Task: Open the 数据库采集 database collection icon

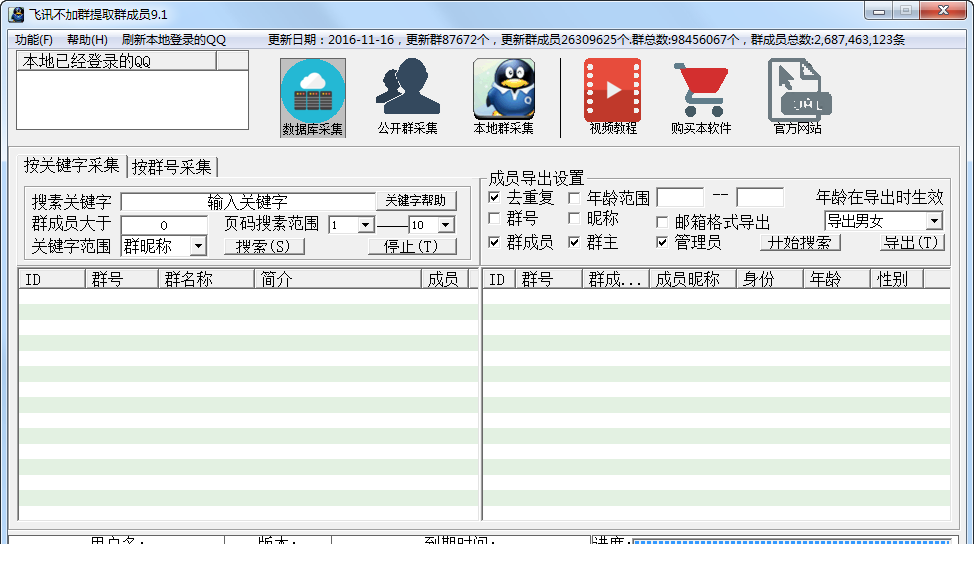Action: 312,98
